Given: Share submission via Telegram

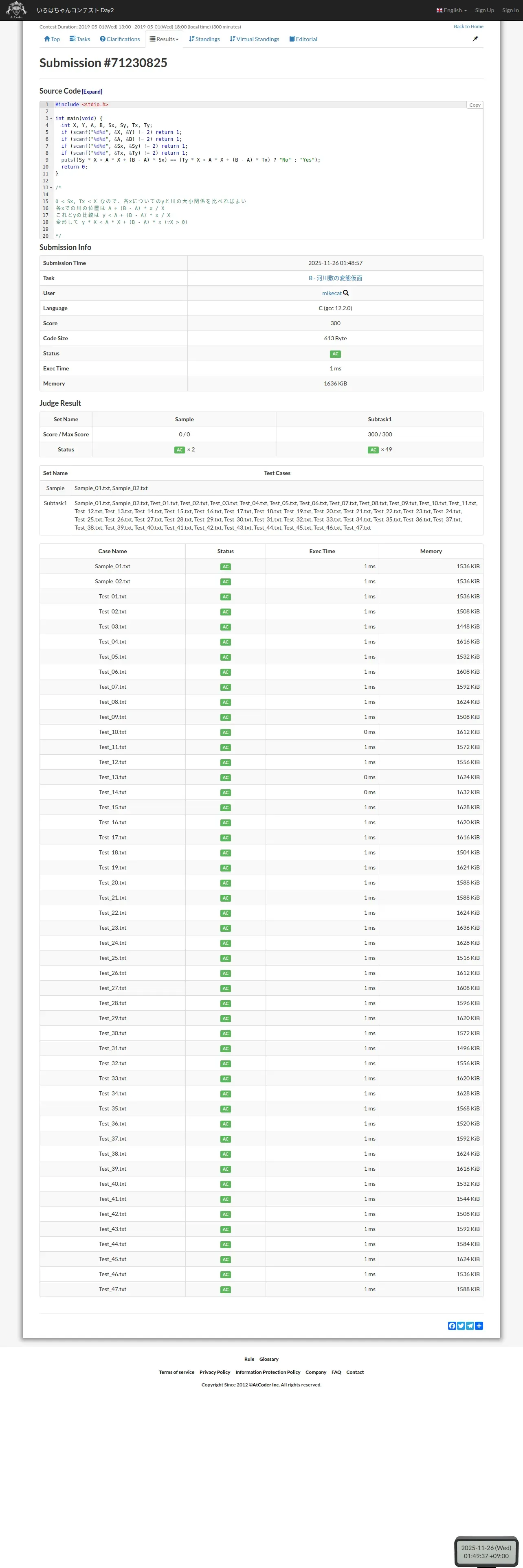Looking at the screenshot, I should (x=470, y=1326).
